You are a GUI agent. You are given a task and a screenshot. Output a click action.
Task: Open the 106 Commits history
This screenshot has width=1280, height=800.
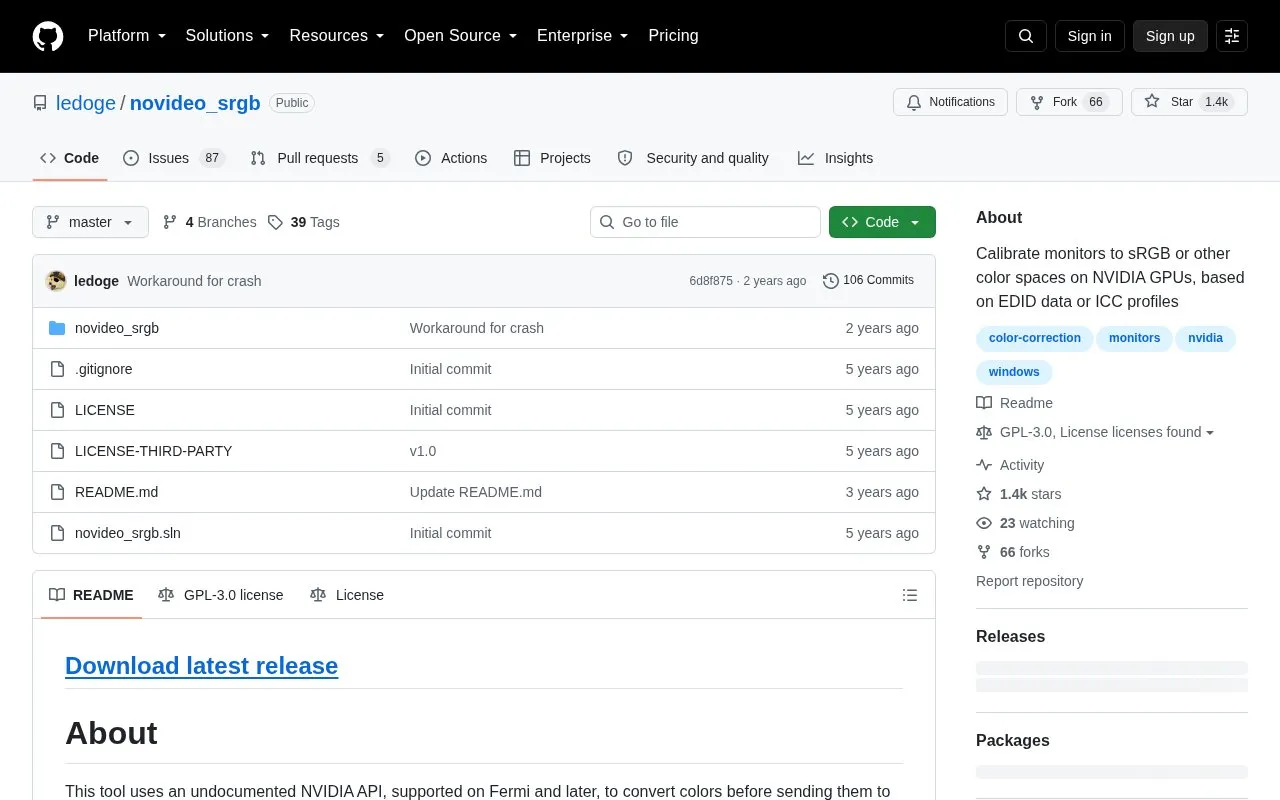pyautogui.click(x=868, y=281)
